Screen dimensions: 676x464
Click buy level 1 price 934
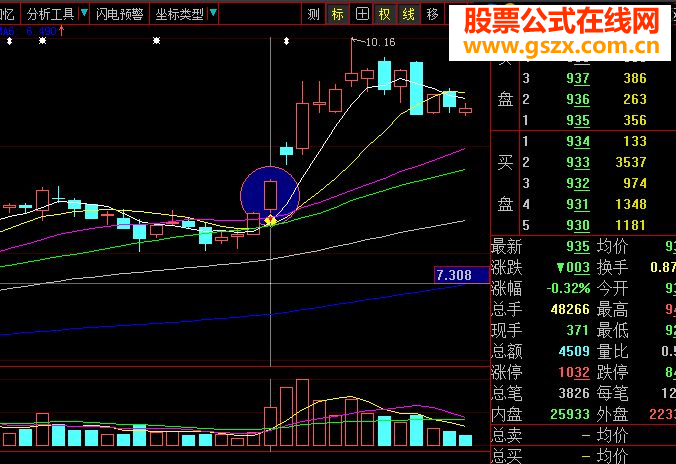click(578, 141)
